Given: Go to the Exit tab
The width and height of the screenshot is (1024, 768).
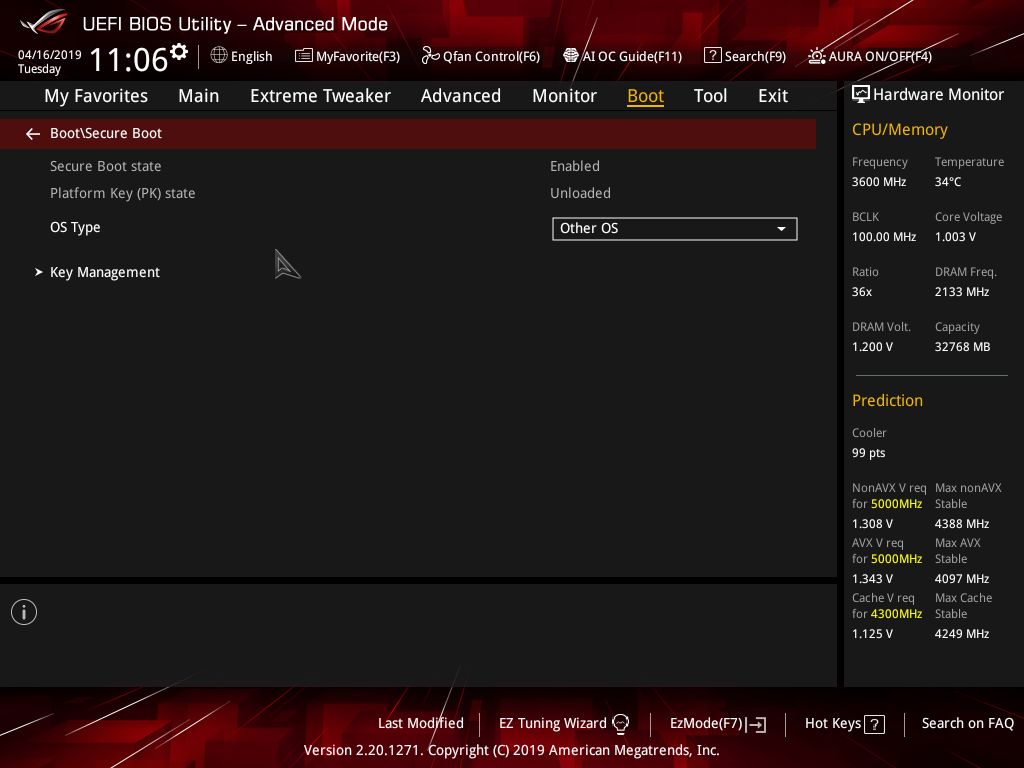Looking at the screenshot, I should pos(773,96).
